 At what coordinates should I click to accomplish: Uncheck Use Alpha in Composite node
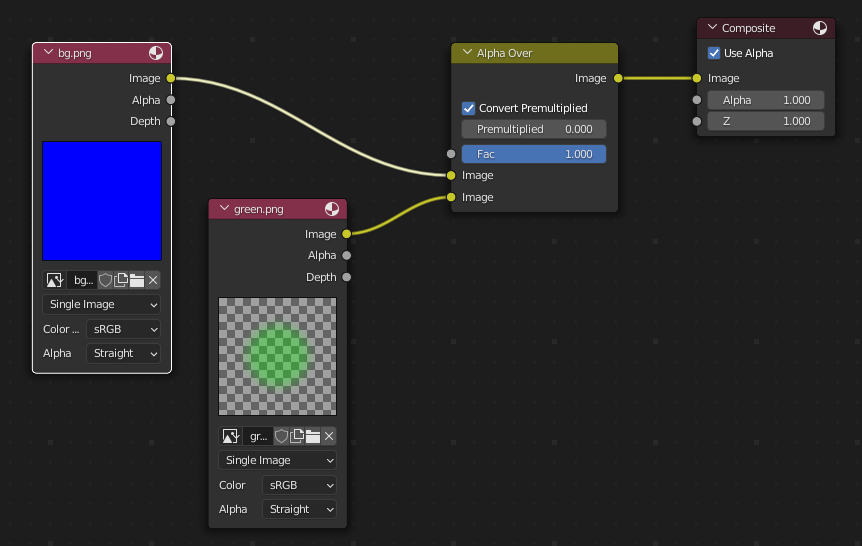(714, 53)
